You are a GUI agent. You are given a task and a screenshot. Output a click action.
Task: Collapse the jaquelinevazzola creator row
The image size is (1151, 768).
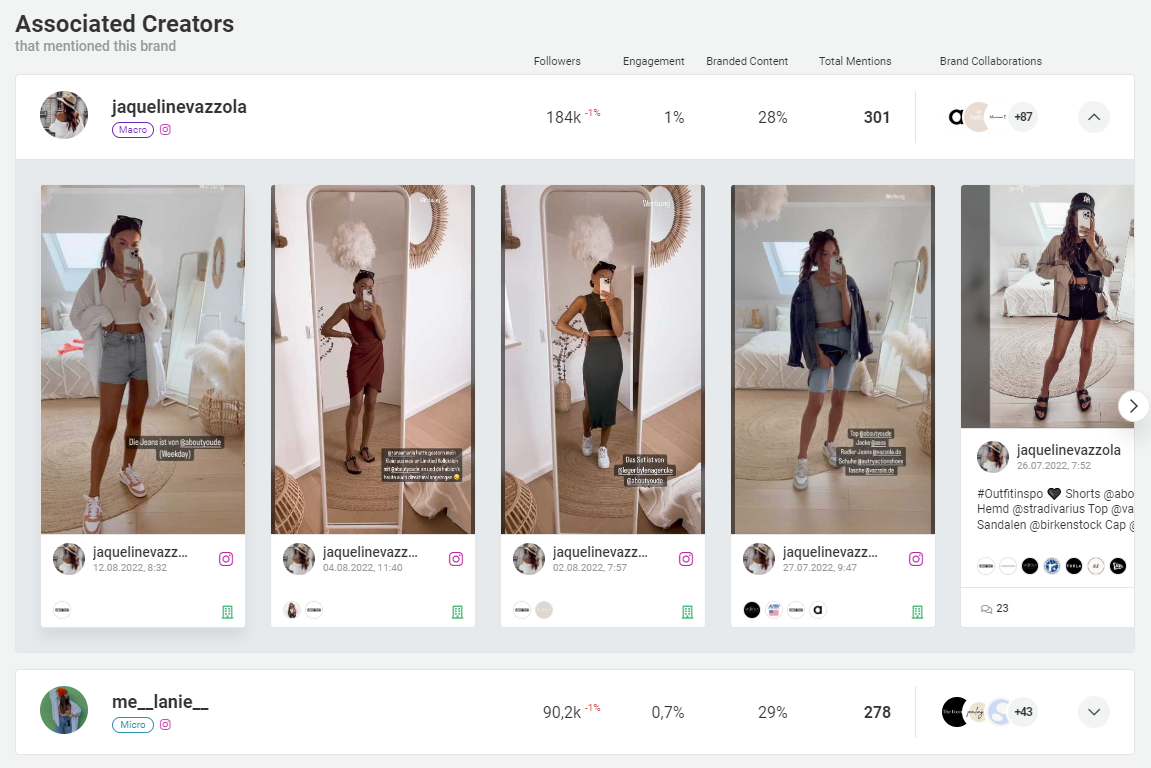tap(1093, 117)
